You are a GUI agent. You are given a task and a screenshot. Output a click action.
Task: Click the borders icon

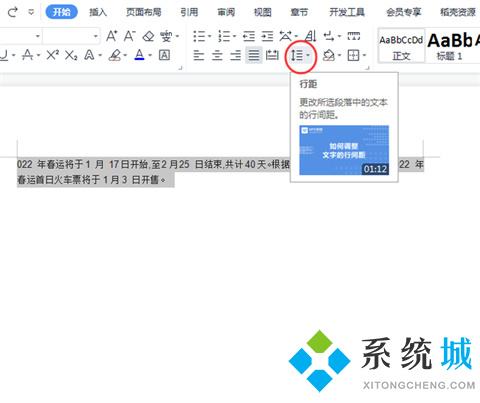(353, 55)
